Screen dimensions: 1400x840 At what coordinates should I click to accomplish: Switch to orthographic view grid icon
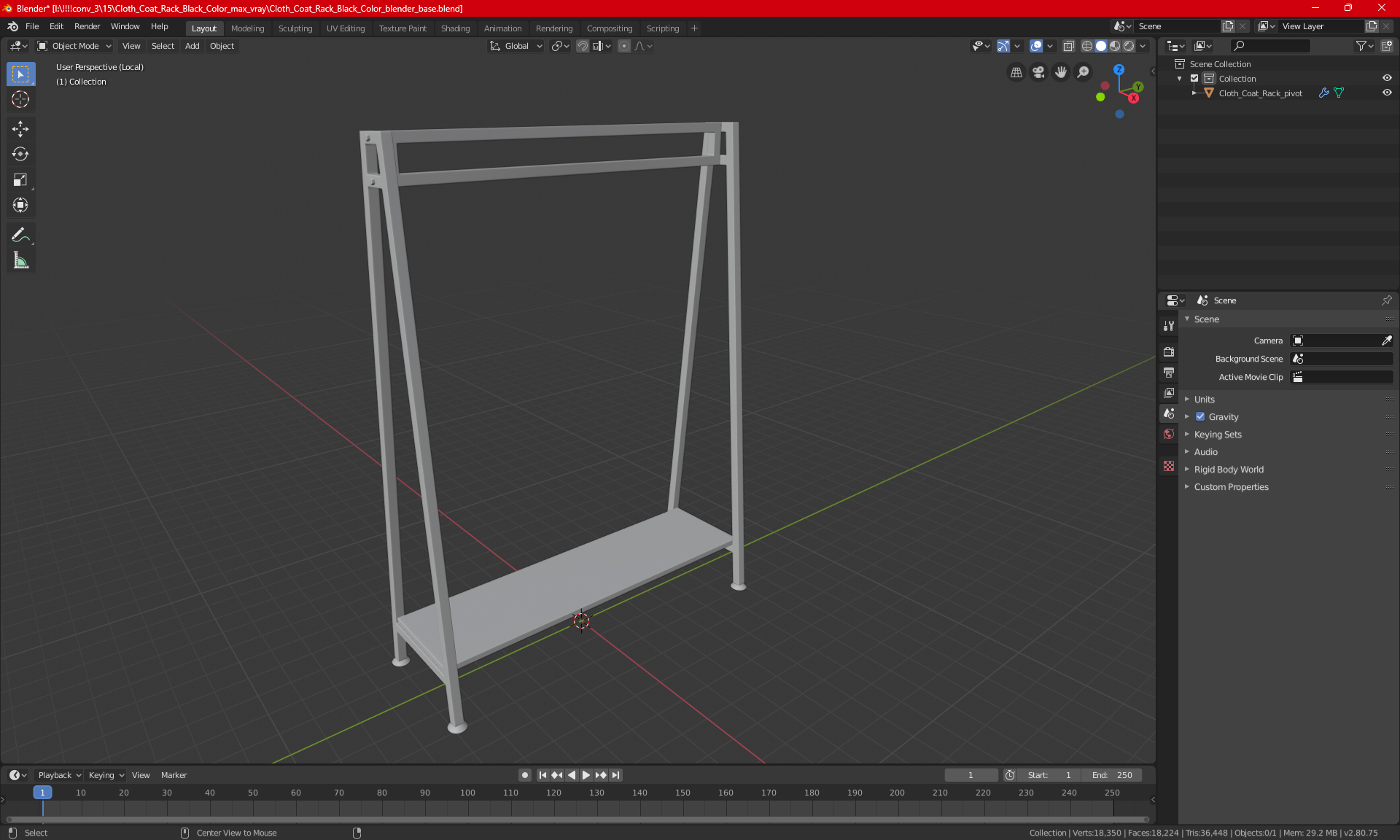point(1016,72)
